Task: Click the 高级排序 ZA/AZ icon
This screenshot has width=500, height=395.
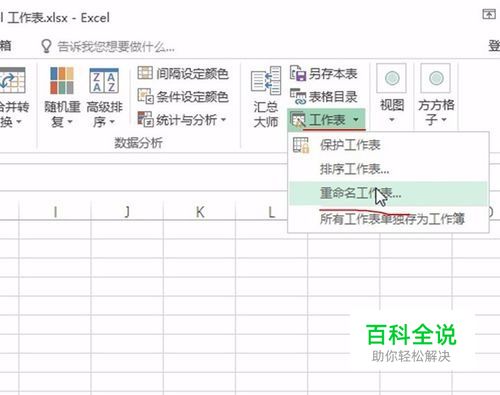Action: (104, 81)
